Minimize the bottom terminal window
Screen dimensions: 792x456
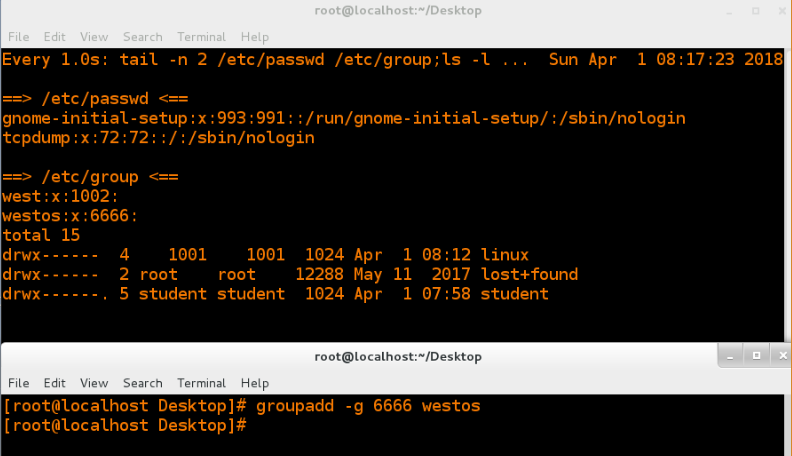tap(730, 356)
